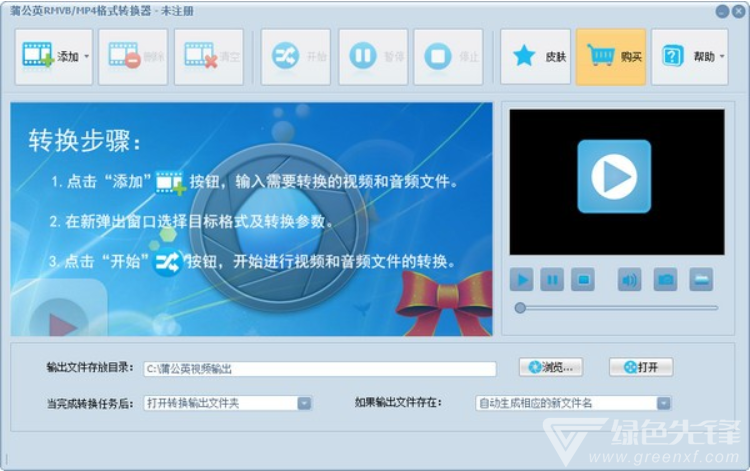Screen dimensions: 750x471
Task: Click the preview seek slider handle
Action: pos(520,308)
